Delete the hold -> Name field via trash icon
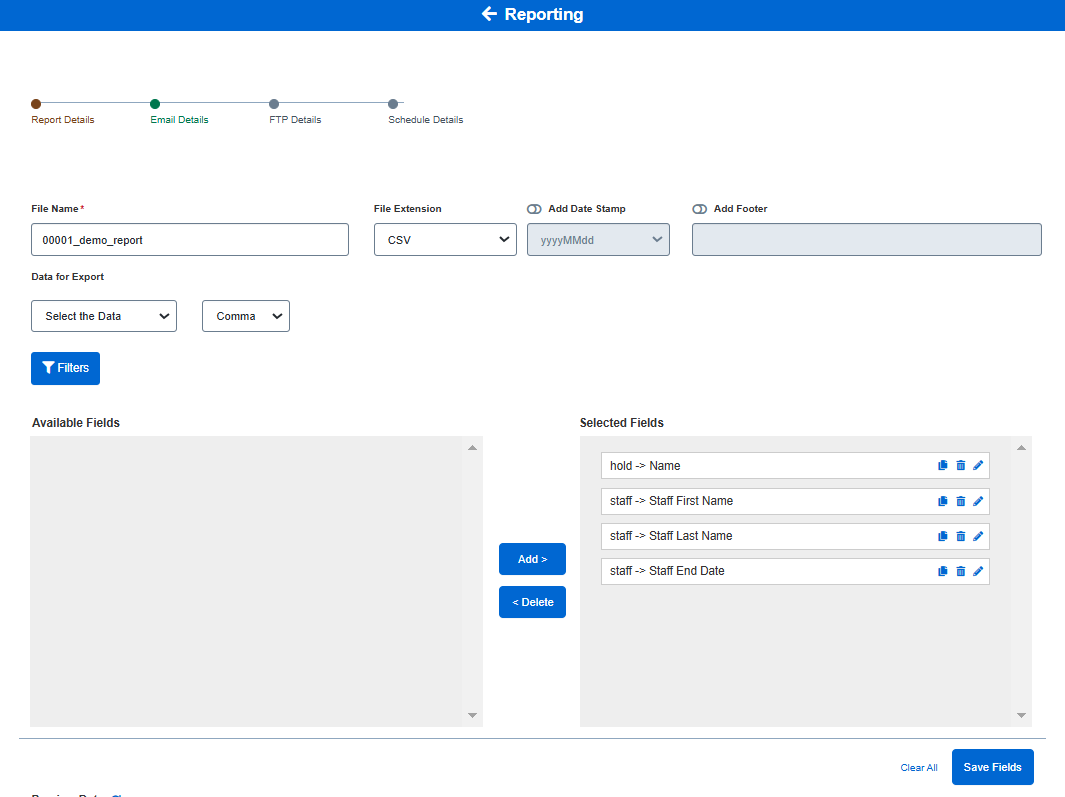The width and height of the screenshot is (1065, 797). (x=960, y=465)
